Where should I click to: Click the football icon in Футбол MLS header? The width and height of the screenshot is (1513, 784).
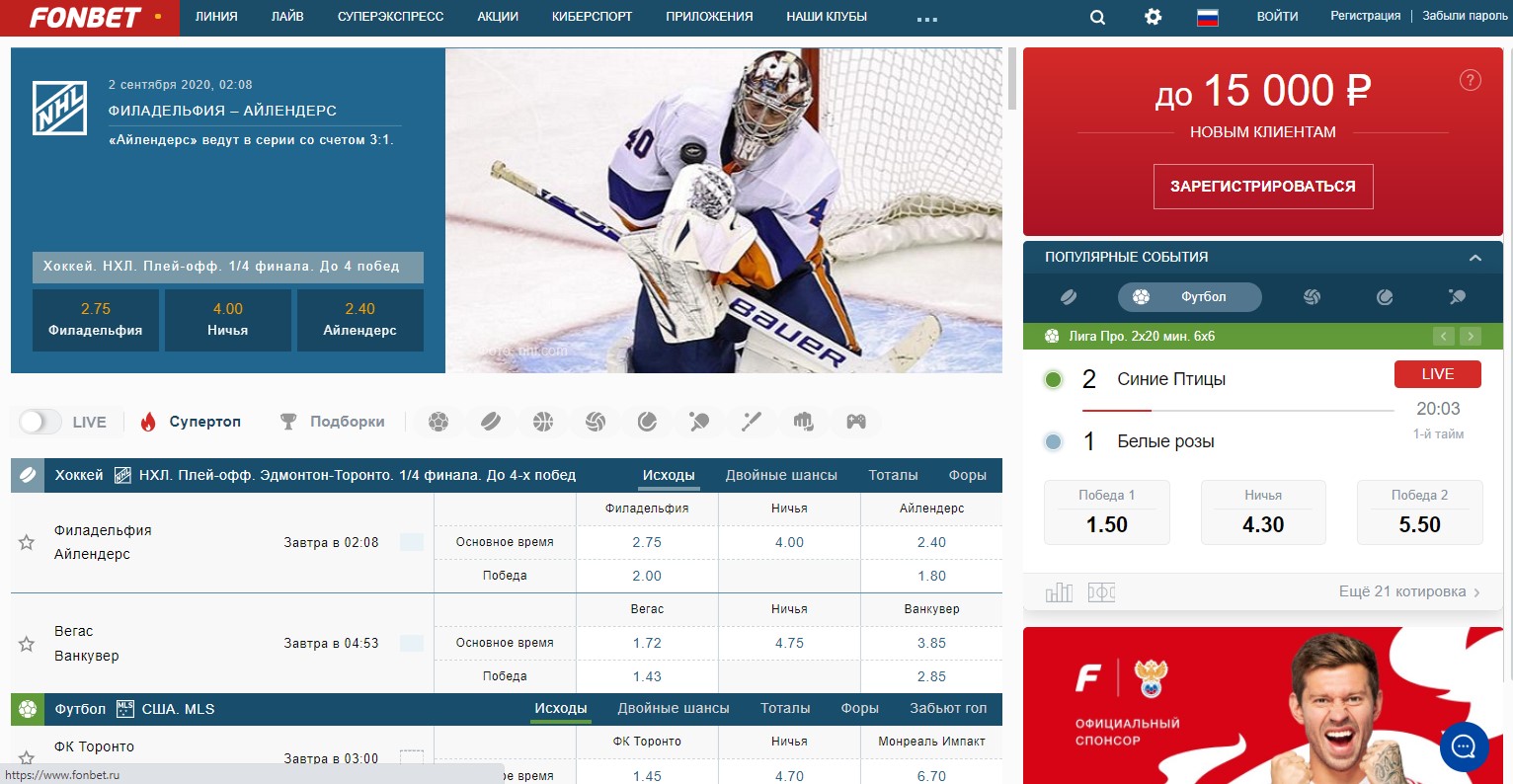(x=28, y=709)
